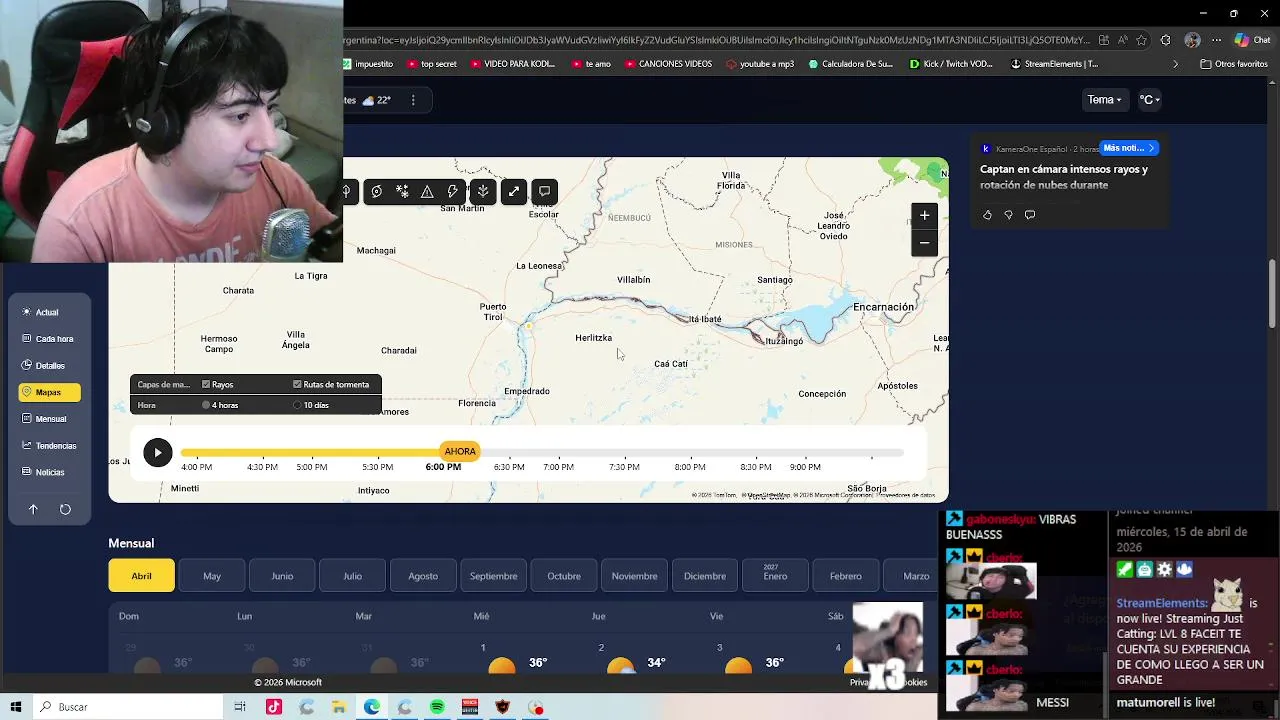Screen dimensions: 1280x720
Task: Toggle the Rayos layer checkbox
Action: 206,384
